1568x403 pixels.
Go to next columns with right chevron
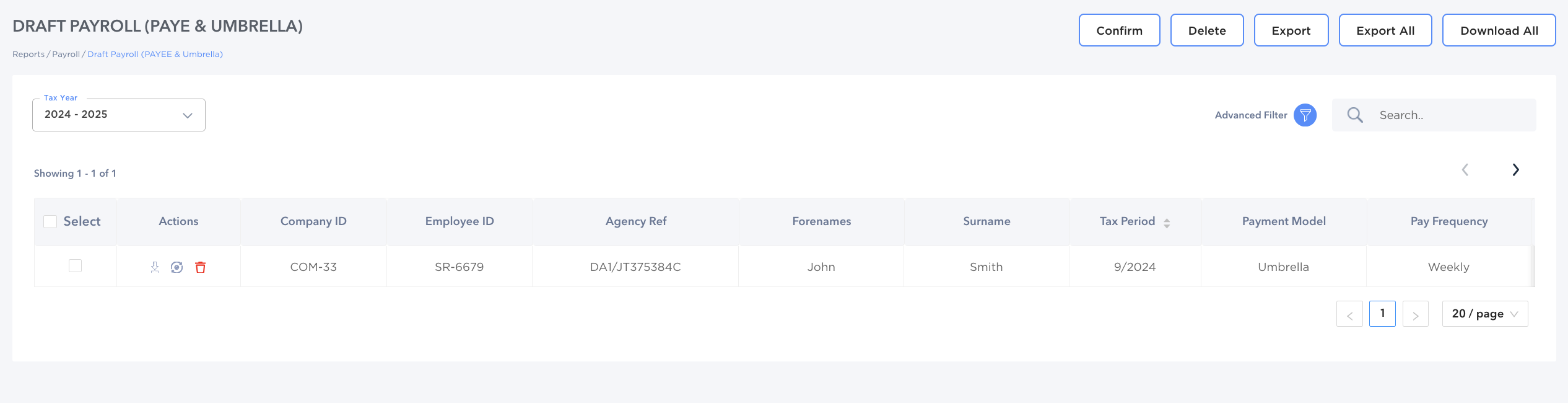click(x=1515, y=170)
